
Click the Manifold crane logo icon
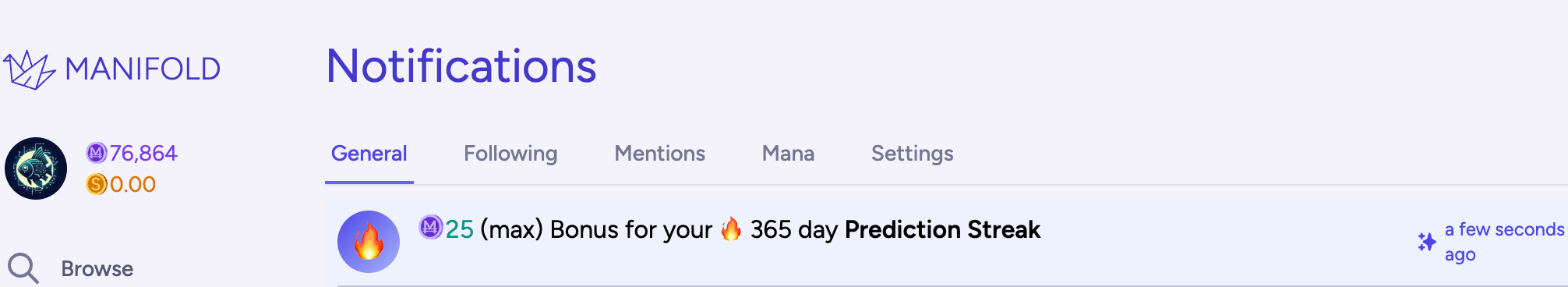click(30, 69)
